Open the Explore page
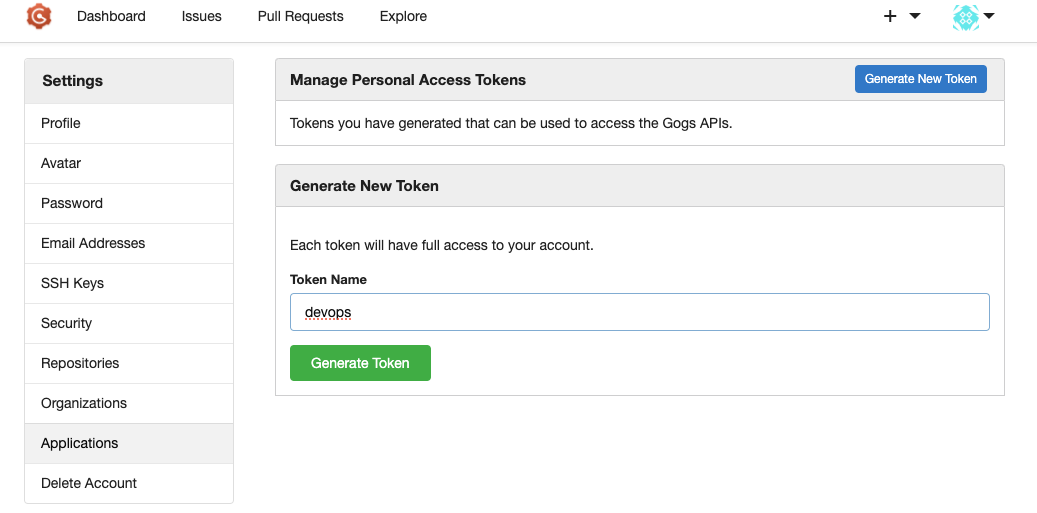 click(x=403, y=16)
